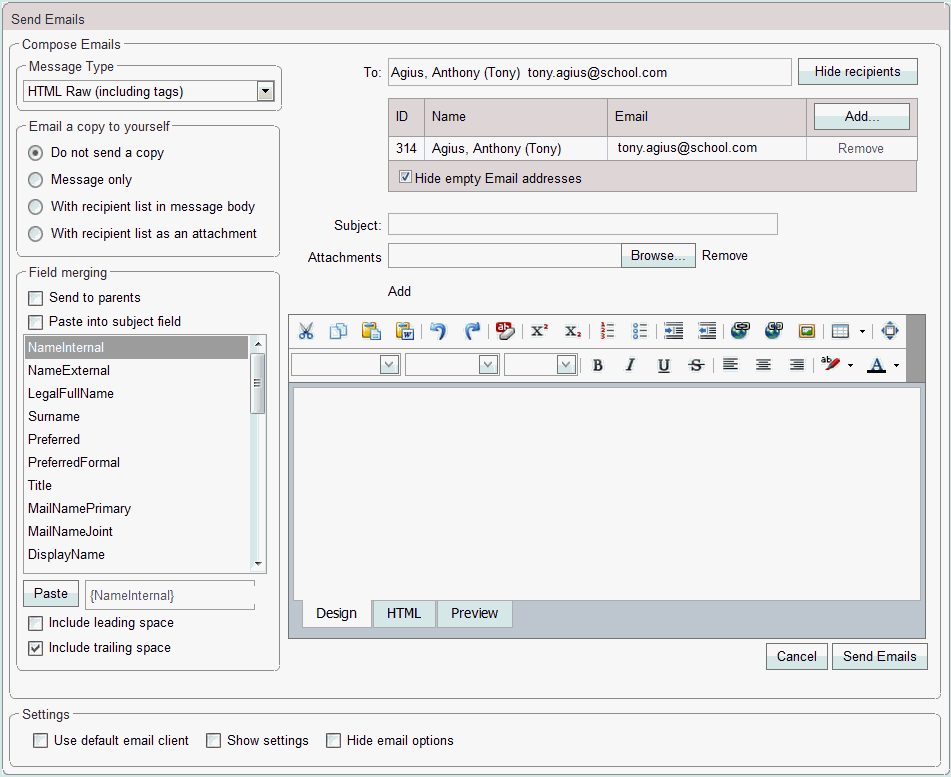
Task: Click the Subject input field
Action: pyautogui.click(x=583, y=224)
